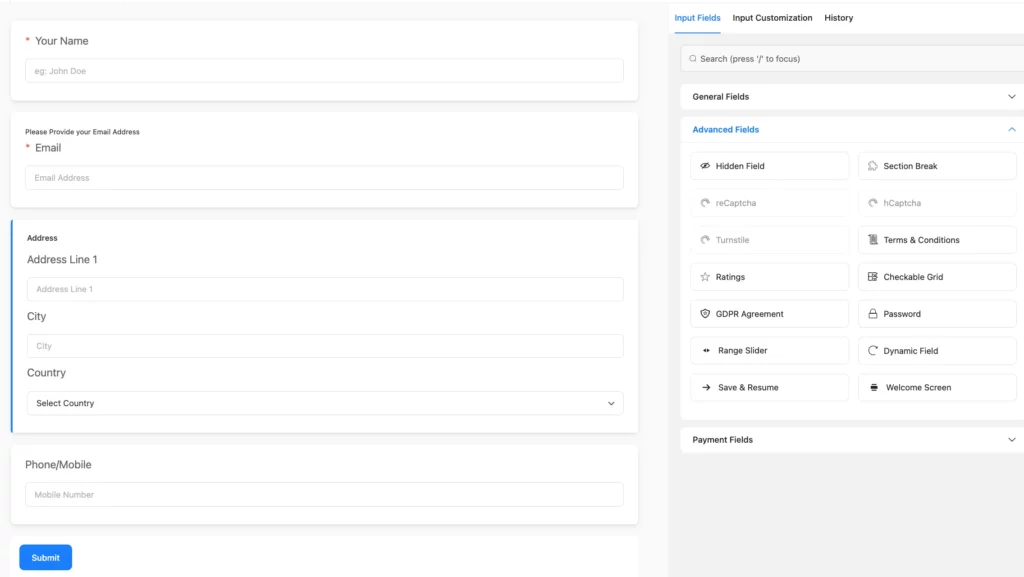Click the Hidden Field eye icon

pos(705,166)
